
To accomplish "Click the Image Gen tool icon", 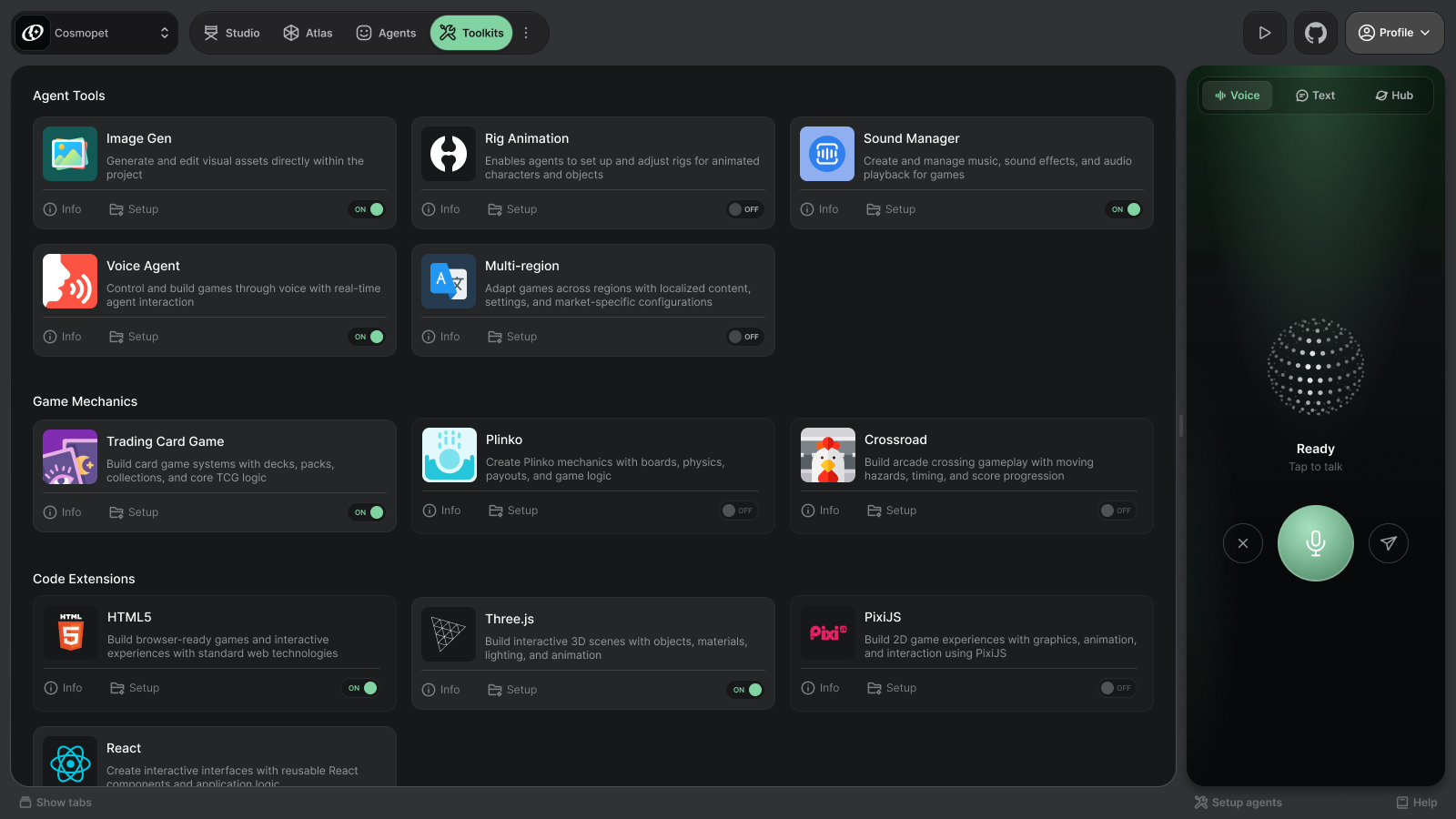I will coord(70,154).
